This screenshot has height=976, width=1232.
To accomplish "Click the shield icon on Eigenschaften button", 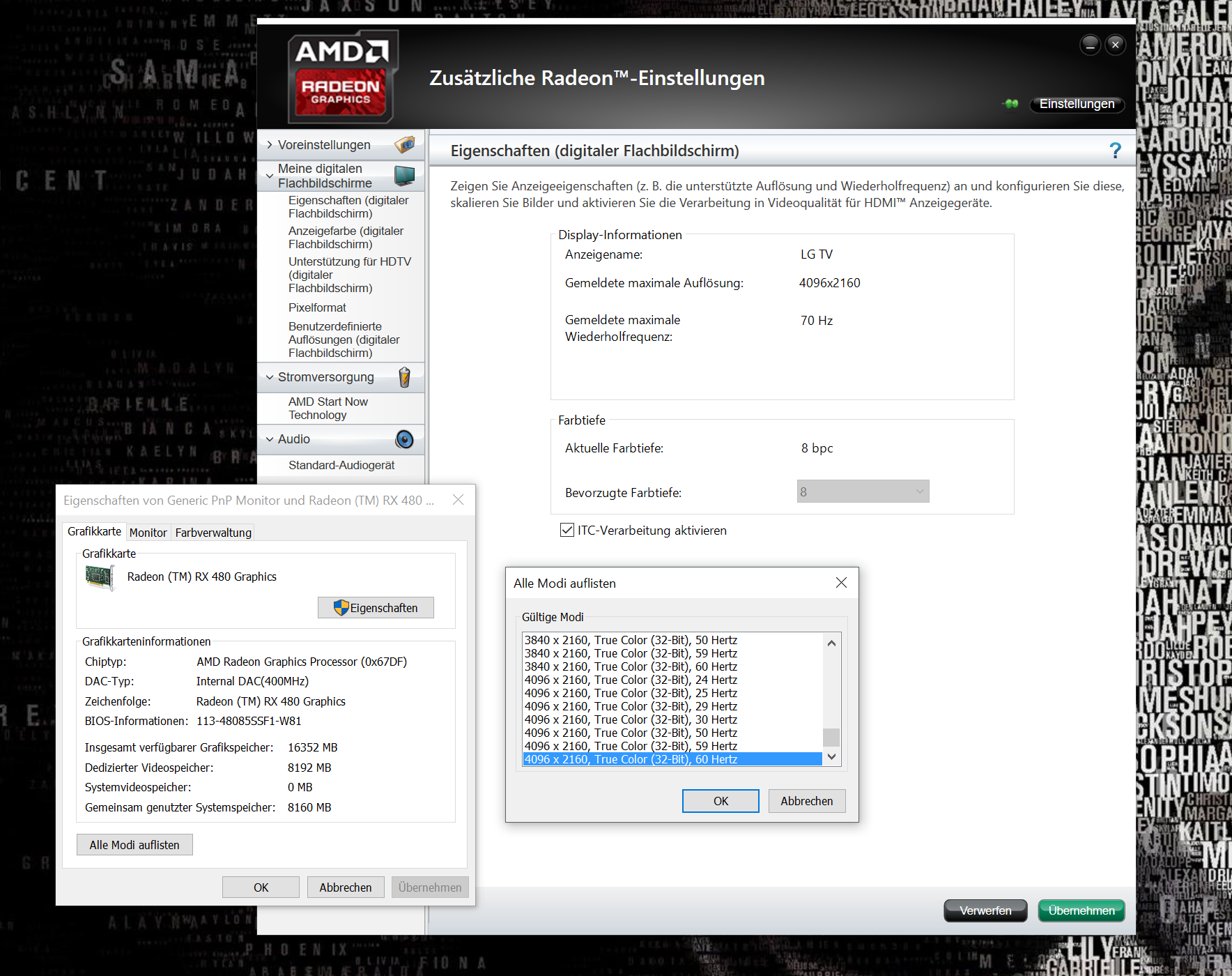I will coord(341,608).
